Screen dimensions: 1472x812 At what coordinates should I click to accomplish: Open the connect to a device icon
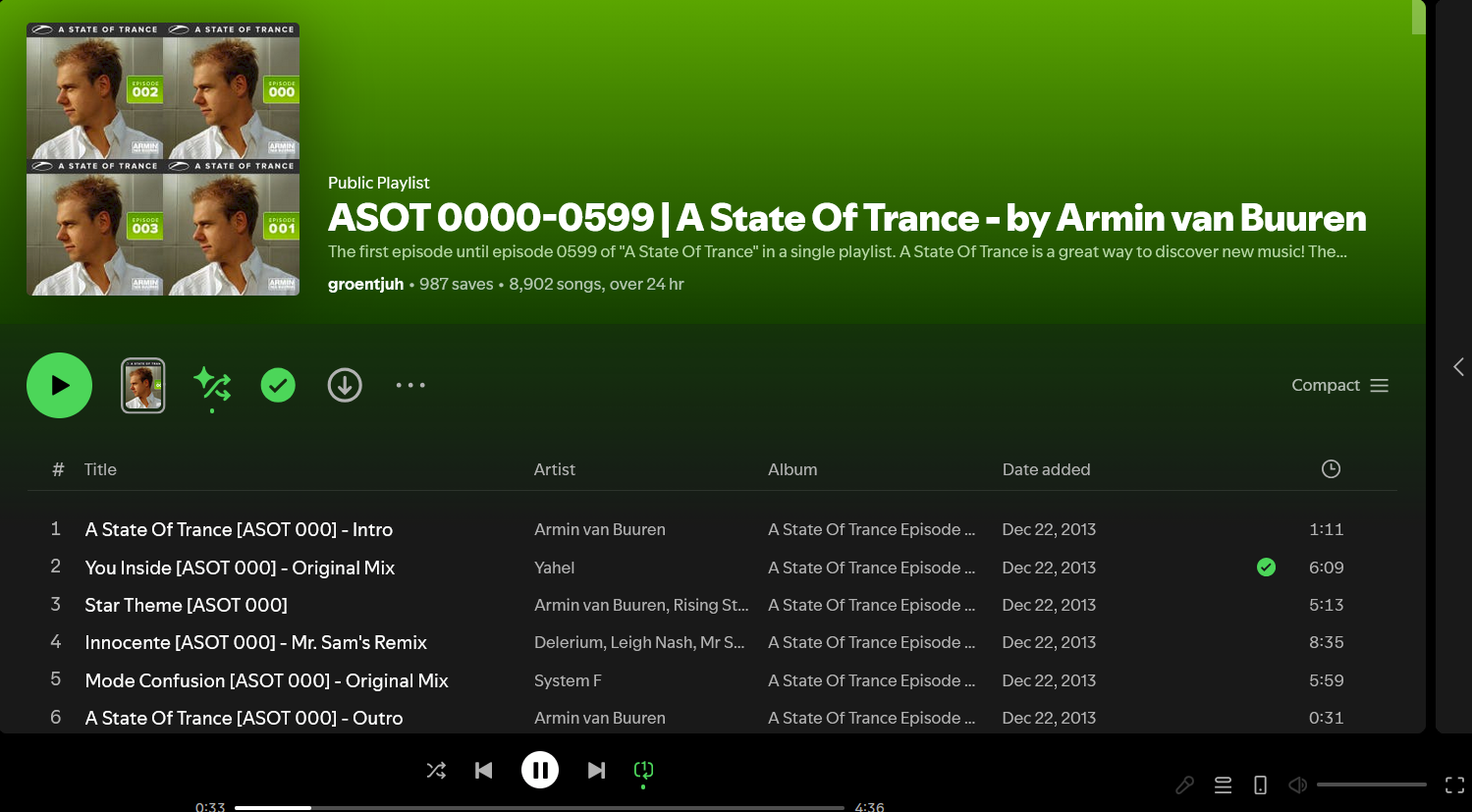[1260, 785]
